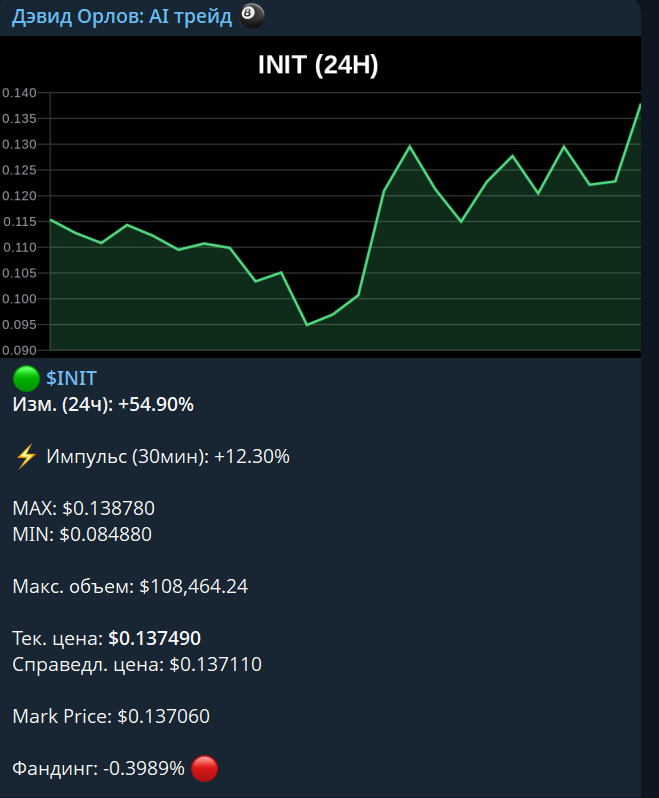Screen dimensions: 659x798
Task: Click the green circle emoji before $INIT
Action: (x=26, y=379)
